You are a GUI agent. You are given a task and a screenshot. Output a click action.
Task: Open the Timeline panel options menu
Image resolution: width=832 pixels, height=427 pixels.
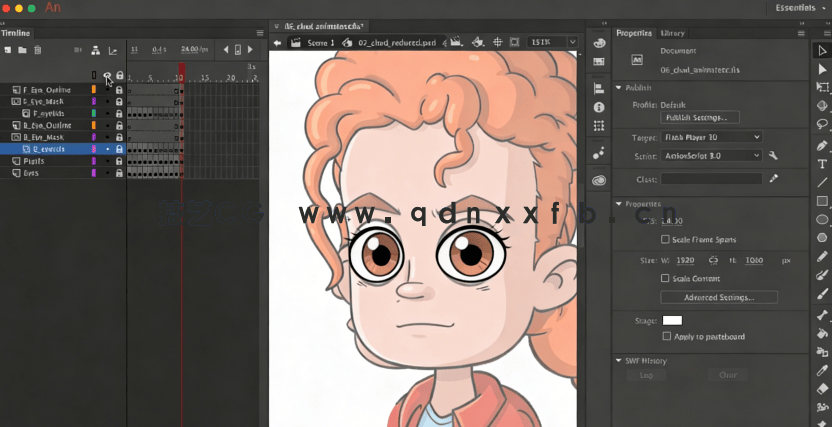pos(259,33)
